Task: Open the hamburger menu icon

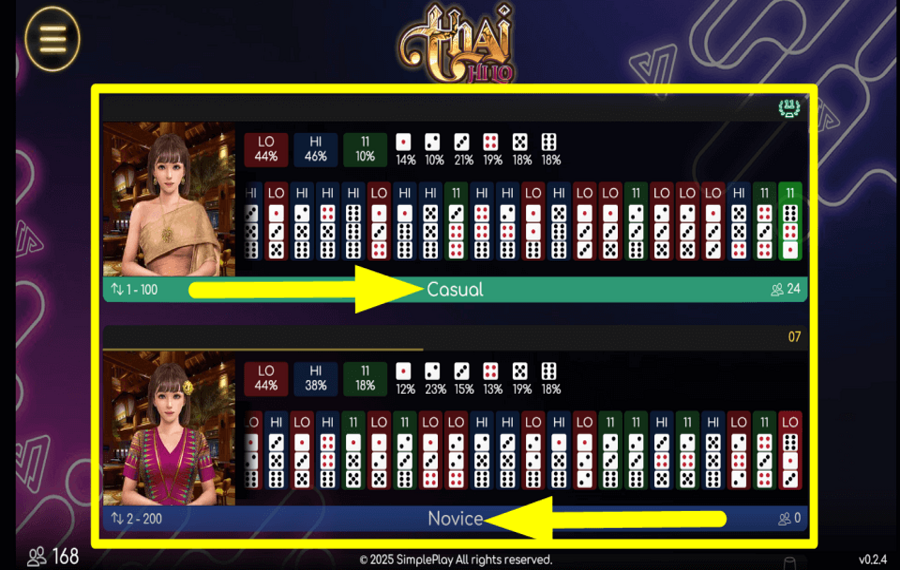Action: point(52,39)
